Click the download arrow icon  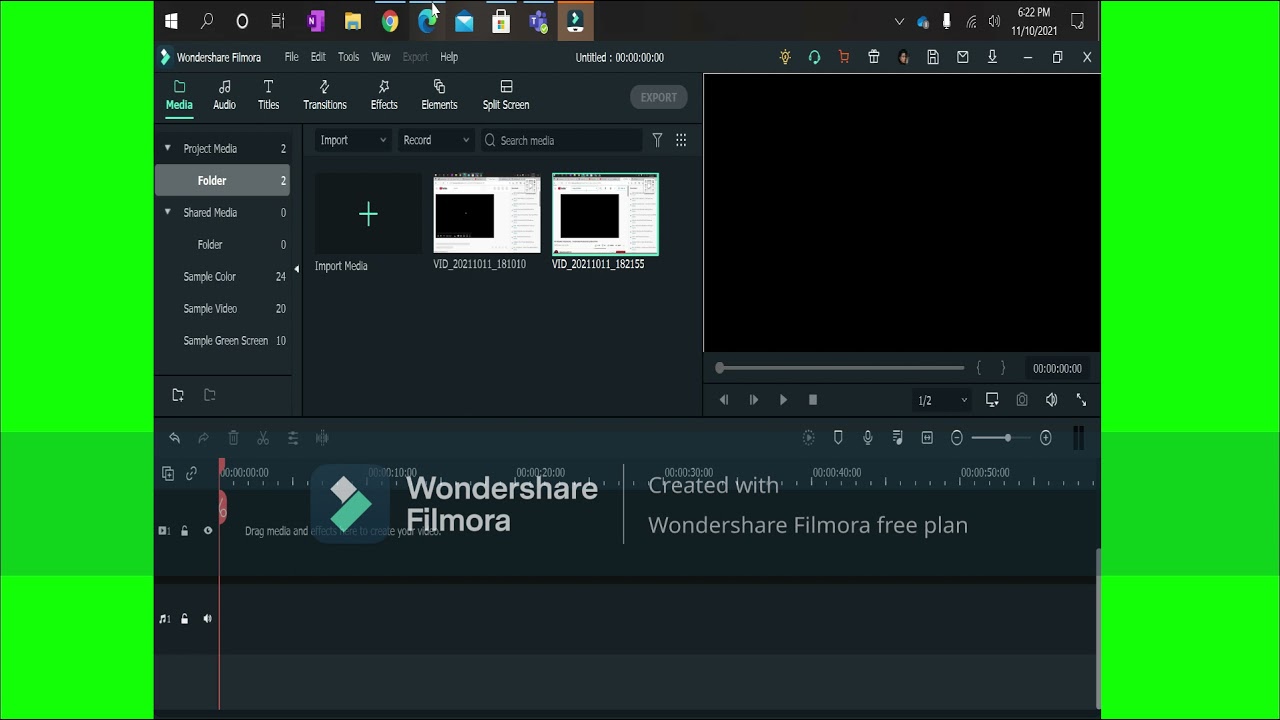(992, 57)
